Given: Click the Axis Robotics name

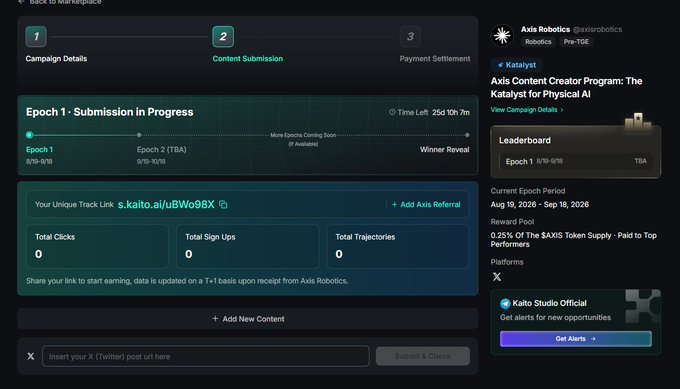Looking at the screenshot, I should coord(545,29).
